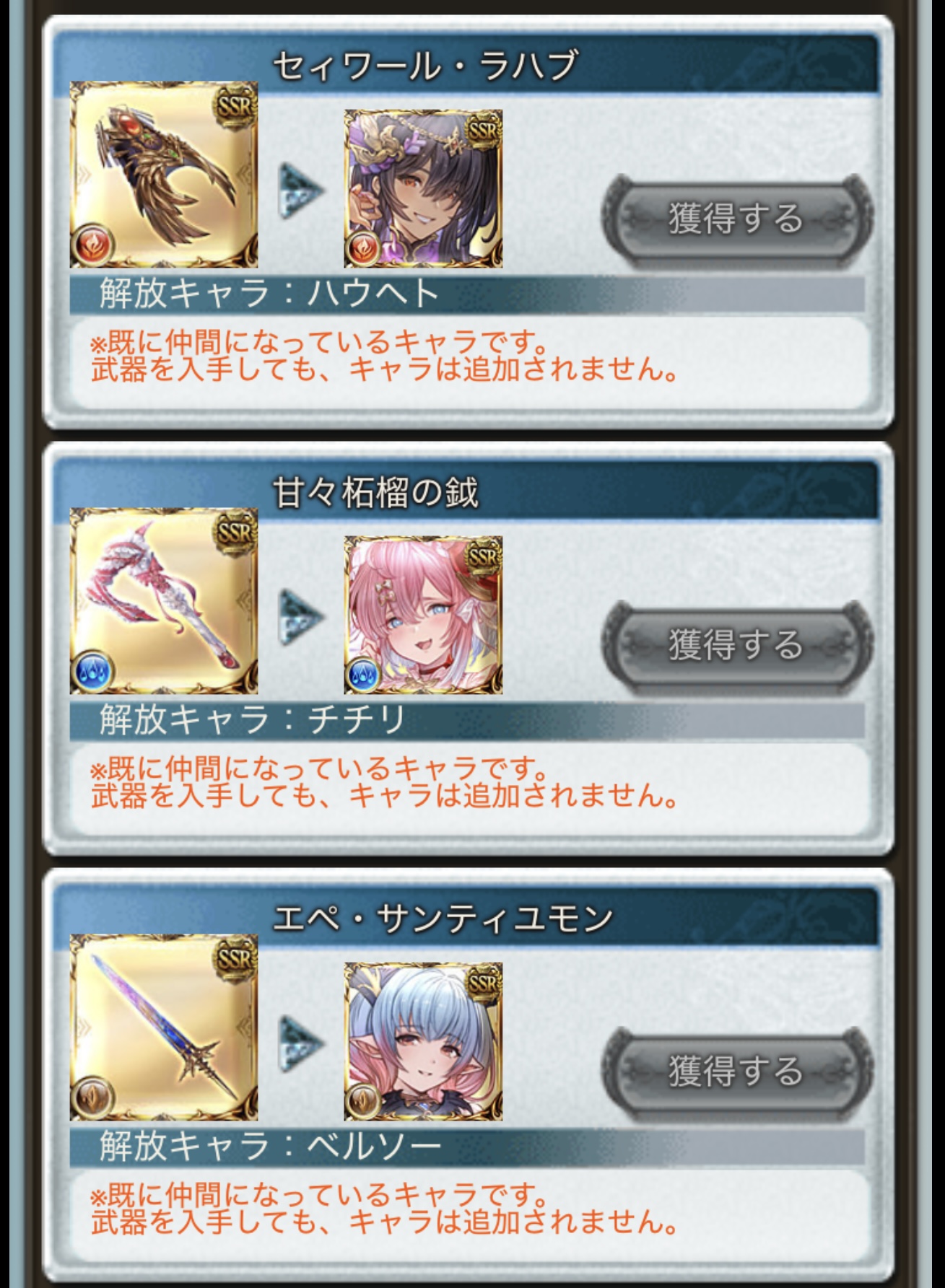This screenshot has width=945, height=1288.
Task: Click the 解放キャラ：チチリ label bar
Action: pos(467,720)
